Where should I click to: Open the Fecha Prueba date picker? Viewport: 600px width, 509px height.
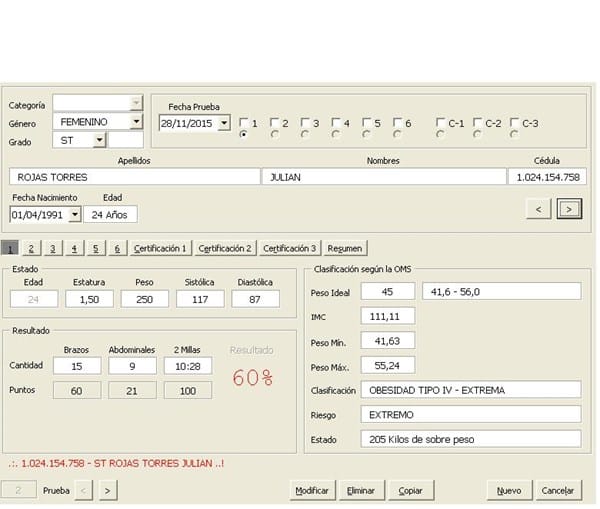[224, 123]
